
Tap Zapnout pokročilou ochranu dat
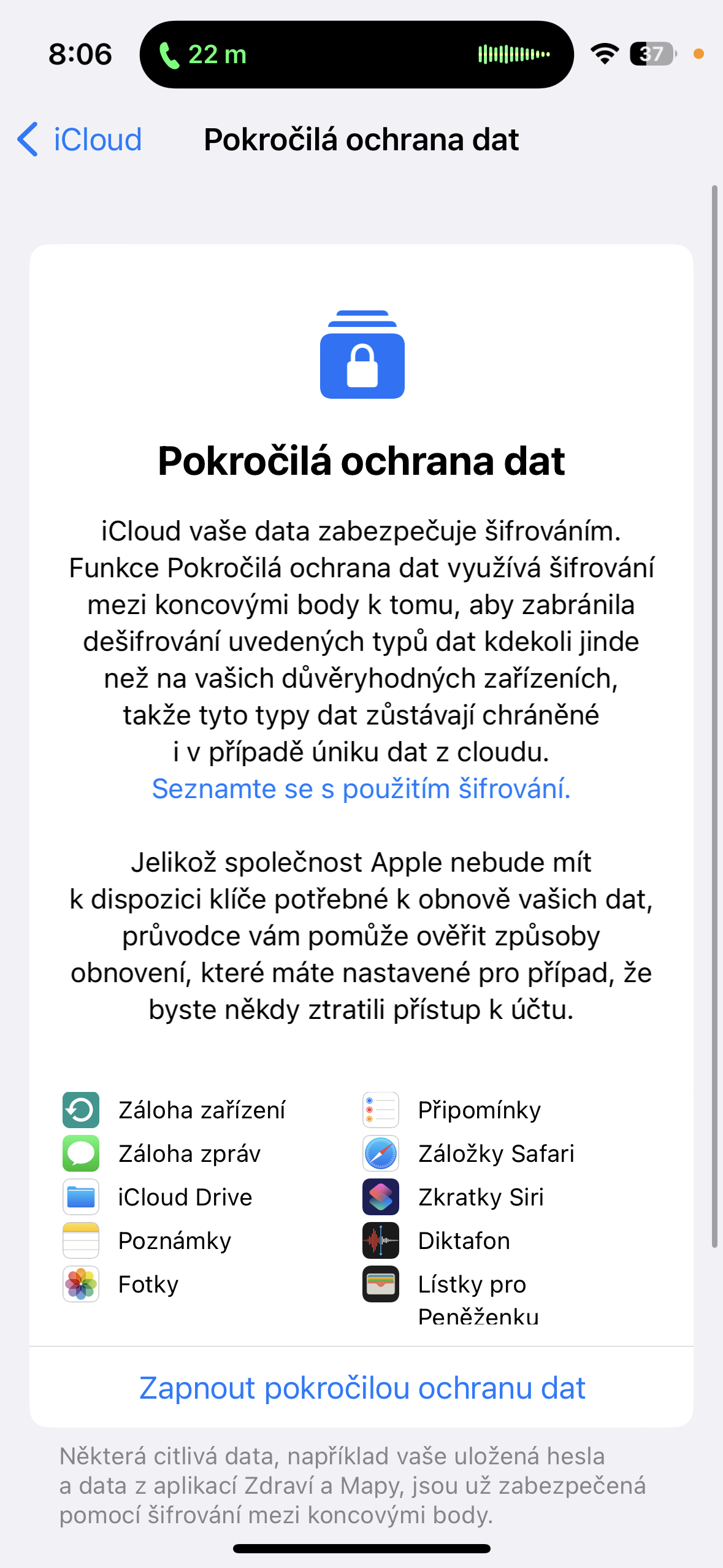tap(362, 1388)
